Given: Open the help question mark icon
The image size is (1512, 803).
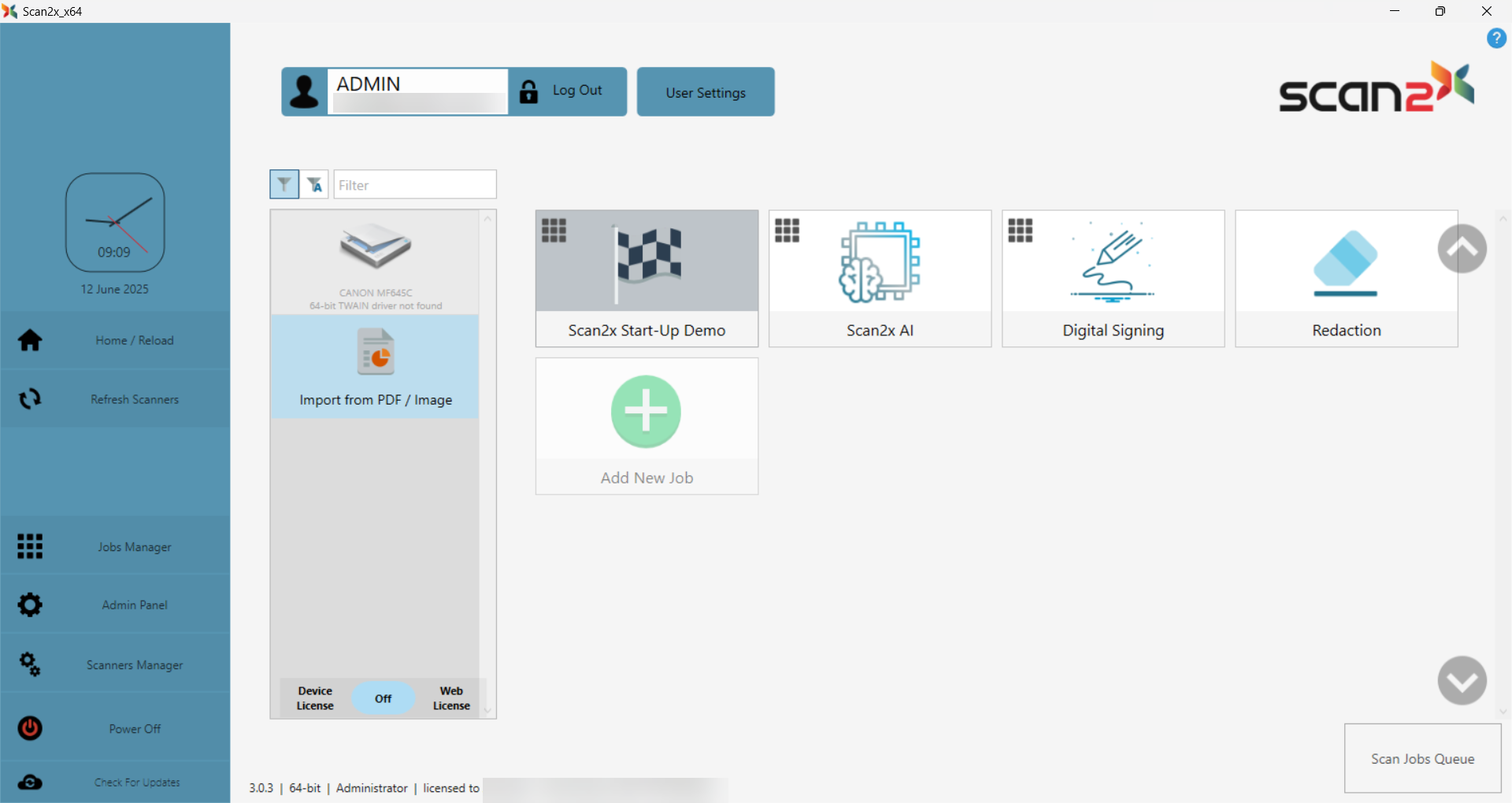Looking at the screenshot, I should click(1496, 38).
